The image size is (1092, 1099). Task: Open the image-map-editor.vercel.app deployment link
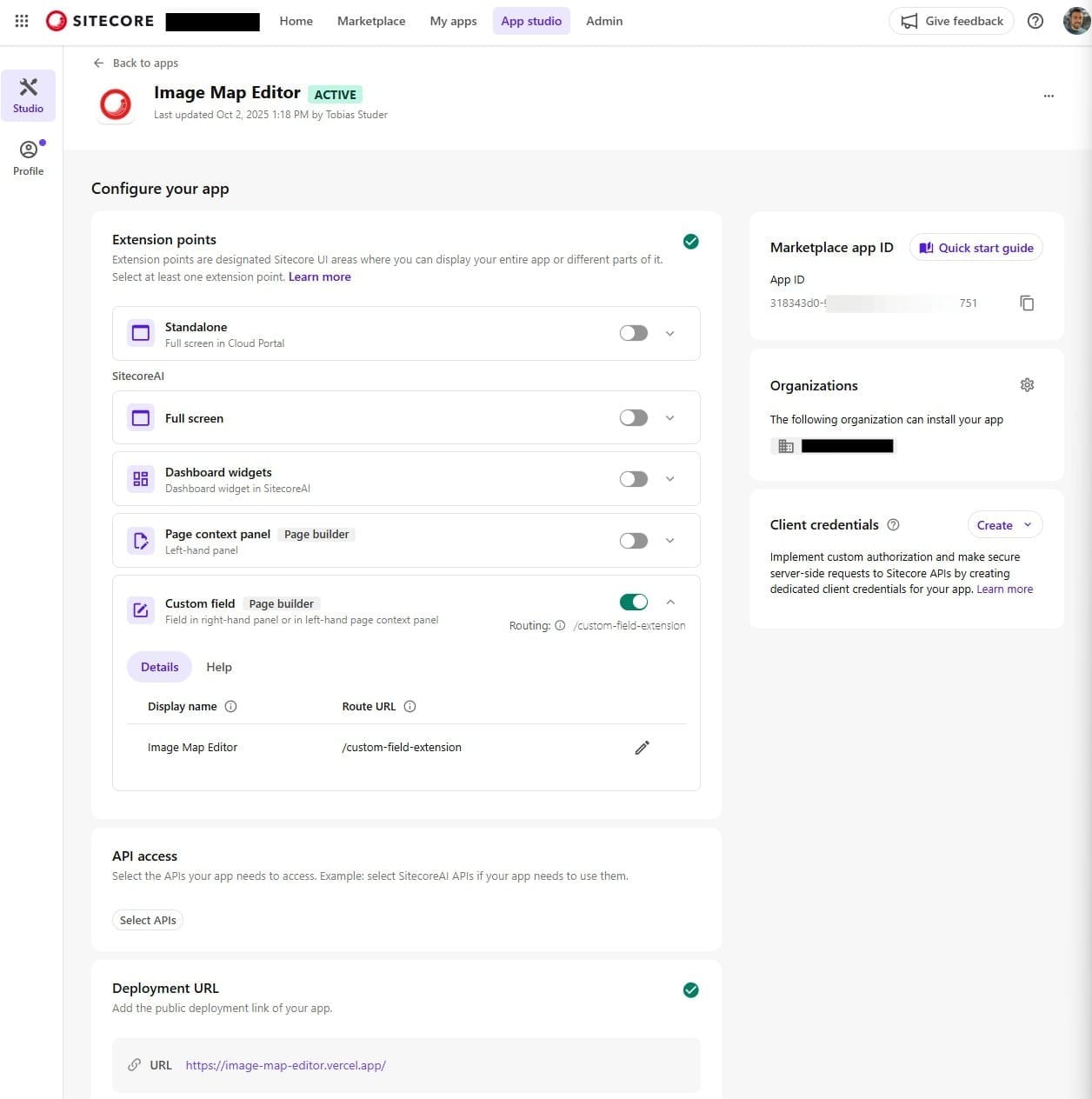pyautogui.click(x=285, y=1065)
